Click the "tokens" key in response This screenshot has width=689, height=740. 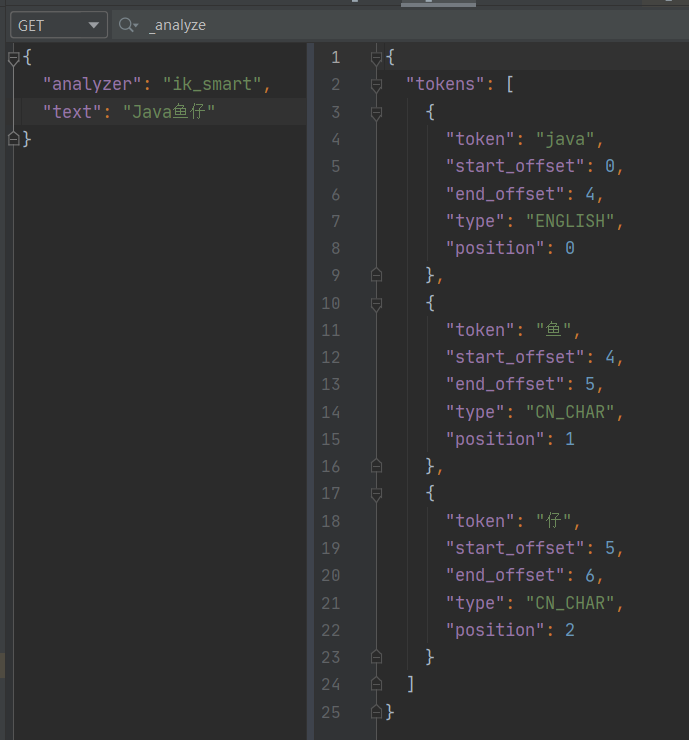445,84
